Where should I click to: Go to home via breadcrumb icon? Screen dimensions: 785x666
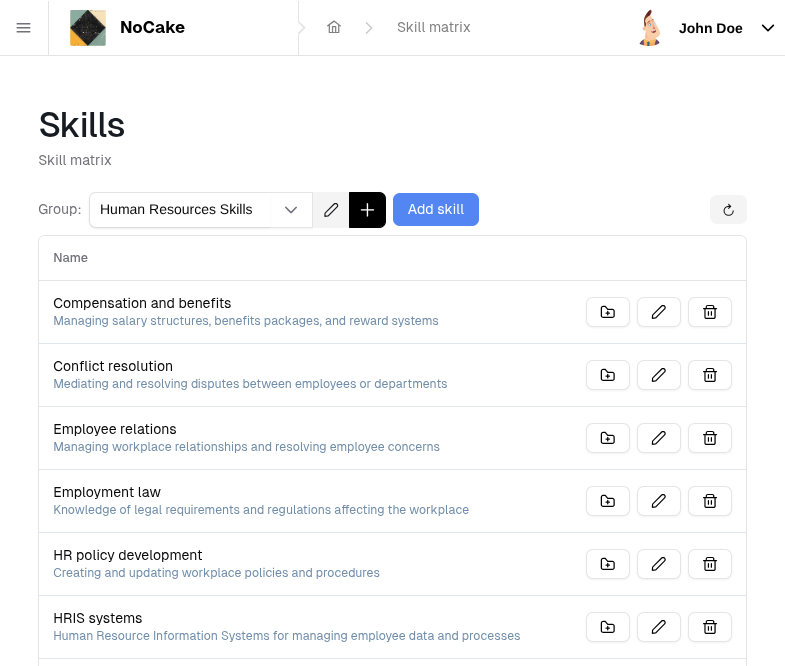tap(334, 27)
